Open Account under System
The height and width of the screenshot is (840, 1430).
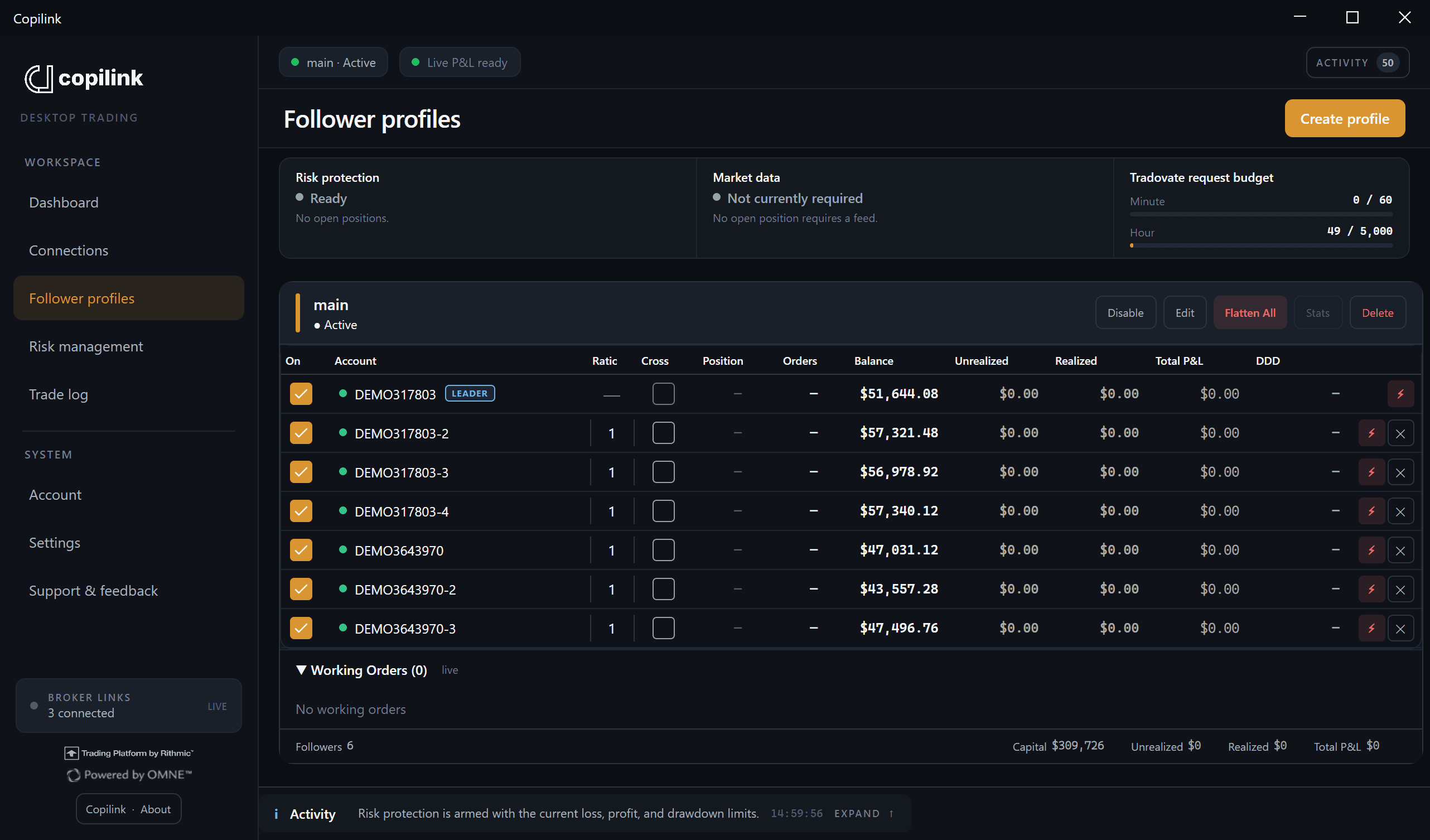click(x=129, y=495)
